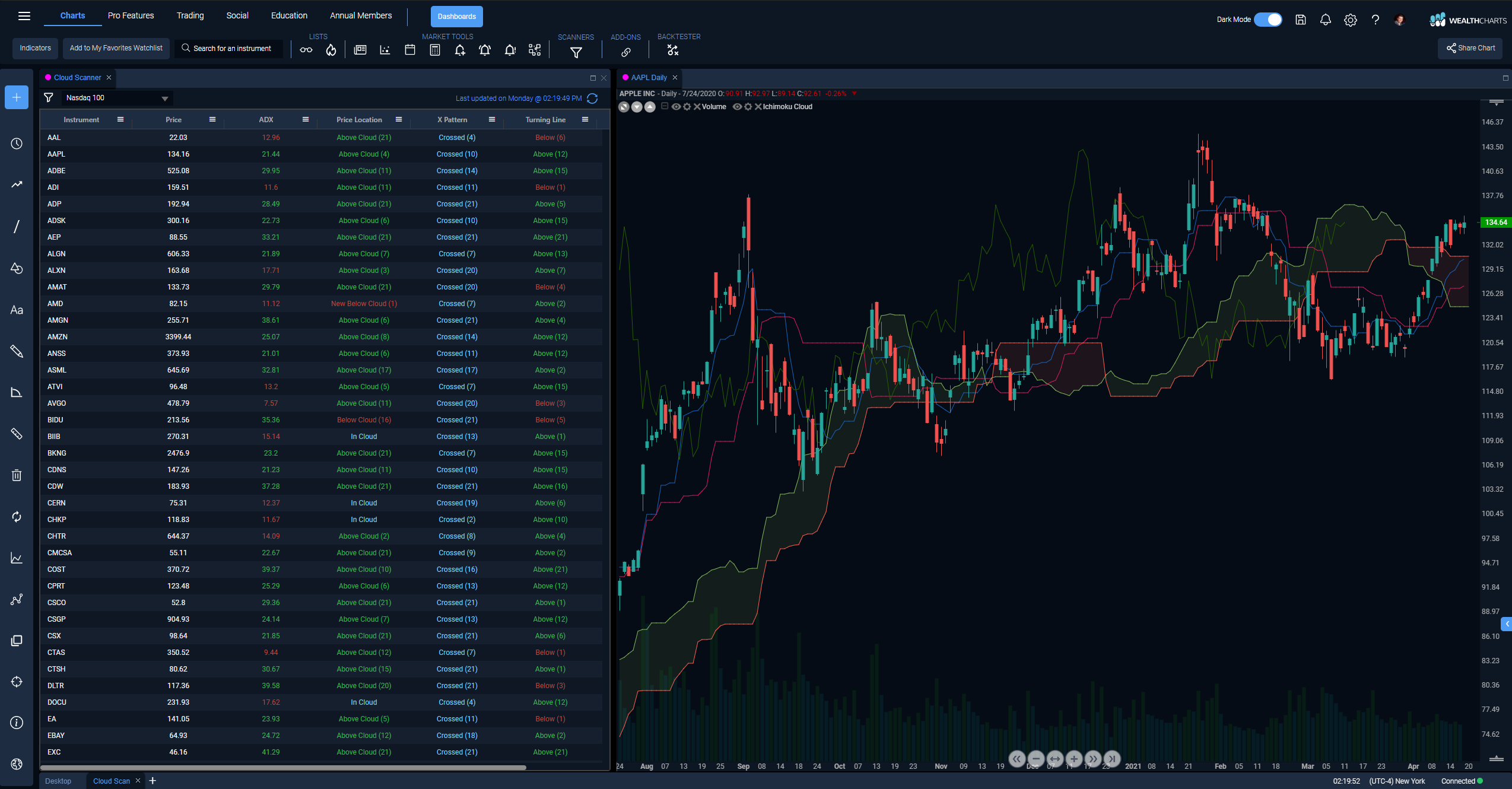1512x789 pixels.
Task: Switch to the Charts menu tab
Action: [72, 15]
